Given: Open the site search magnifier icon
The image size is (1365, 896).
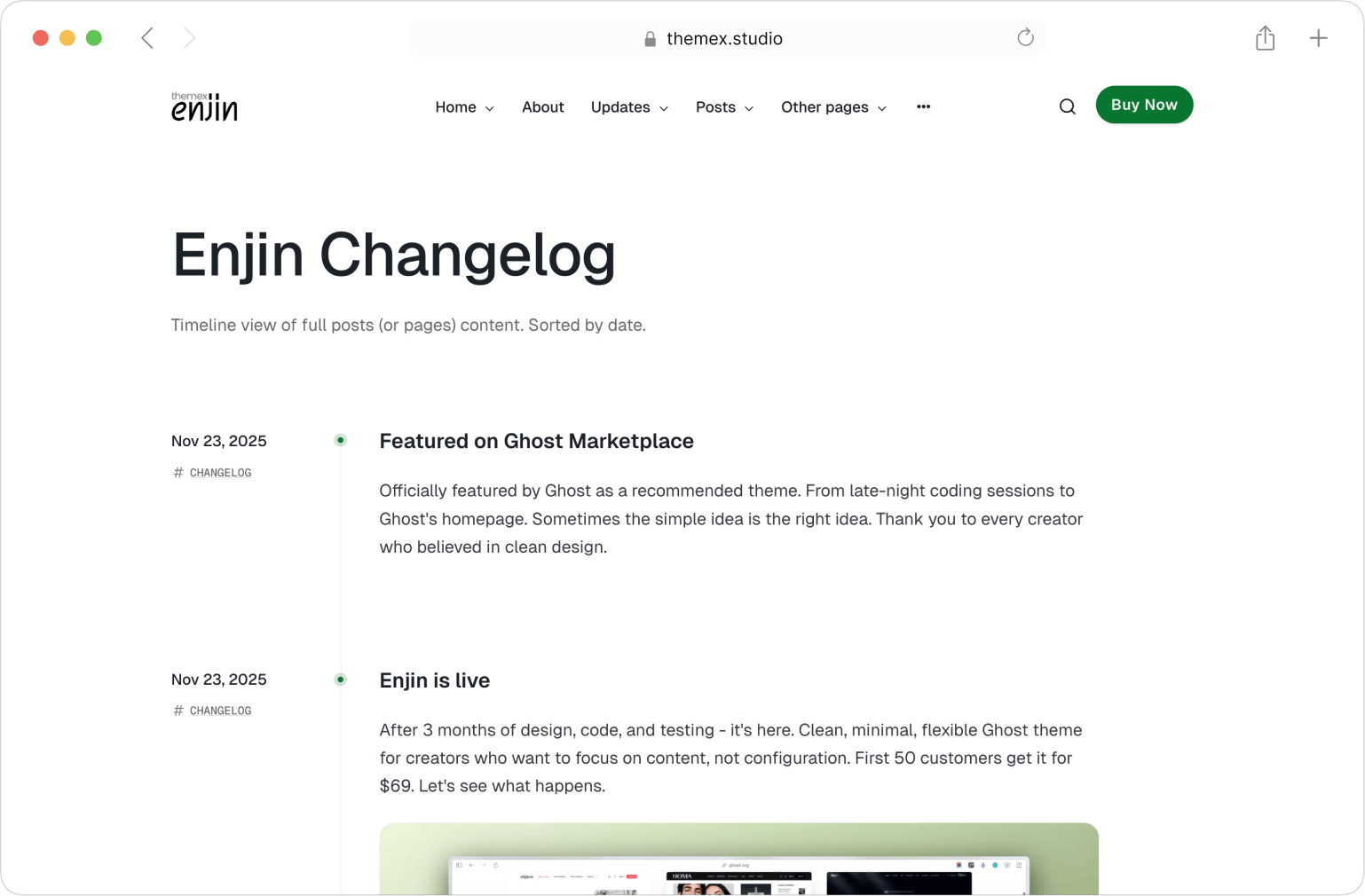Looking at the screenshot, I should coord(1067,106).
